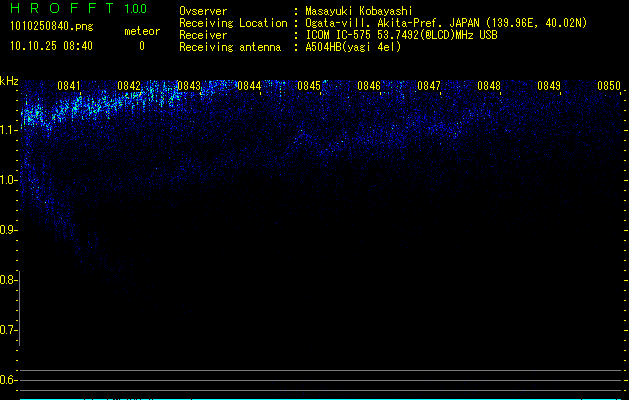Click the Receiving antenna label
The width and height of the screenshot is (629, 400).
tap(230, 47)
